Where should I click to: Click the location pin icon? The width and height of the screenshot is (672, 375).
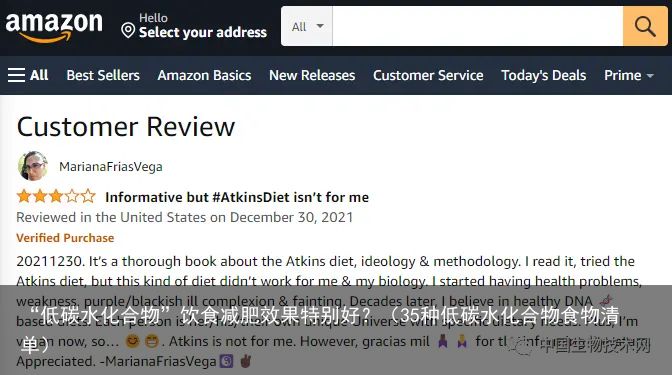pyautogui.click(x=128, y=30)
